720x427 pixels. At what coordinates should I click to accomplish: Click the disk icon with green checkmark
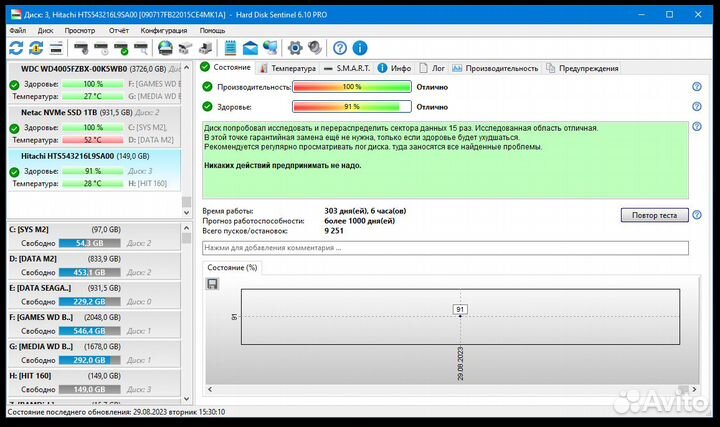point(121,48)
